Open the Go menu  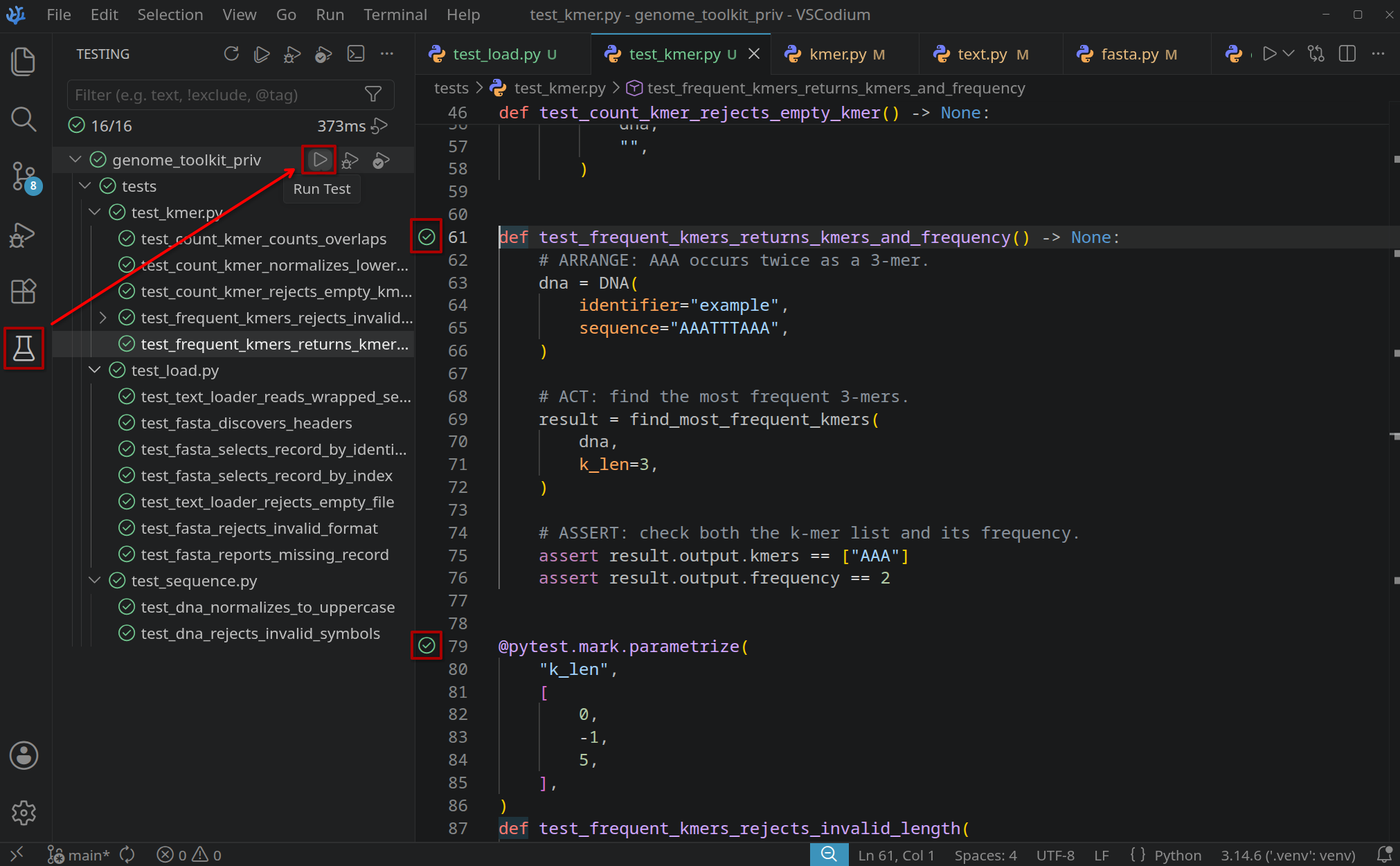(x=286, y=15)
